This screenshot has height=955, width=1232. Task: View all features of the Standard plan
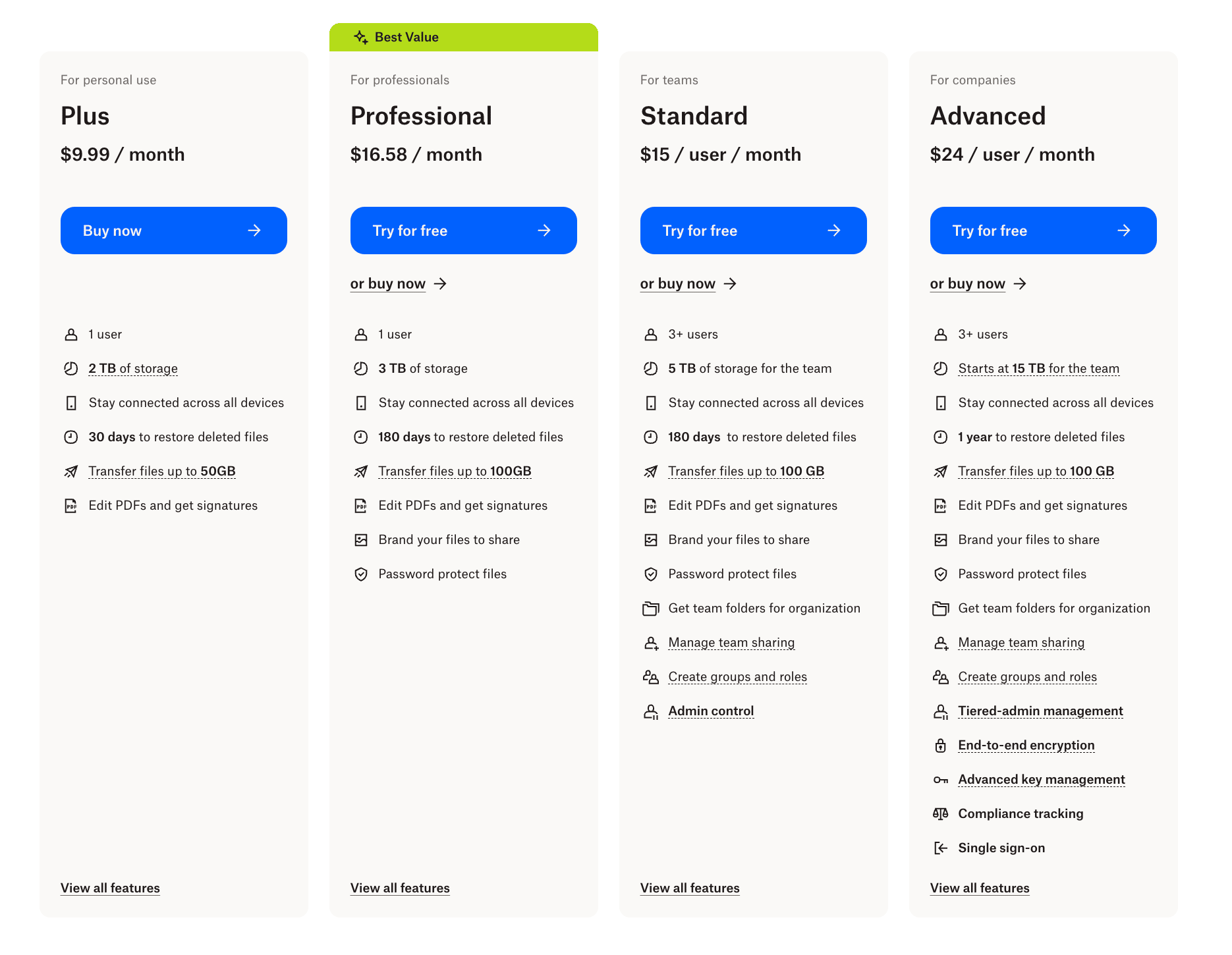[690, 888]
